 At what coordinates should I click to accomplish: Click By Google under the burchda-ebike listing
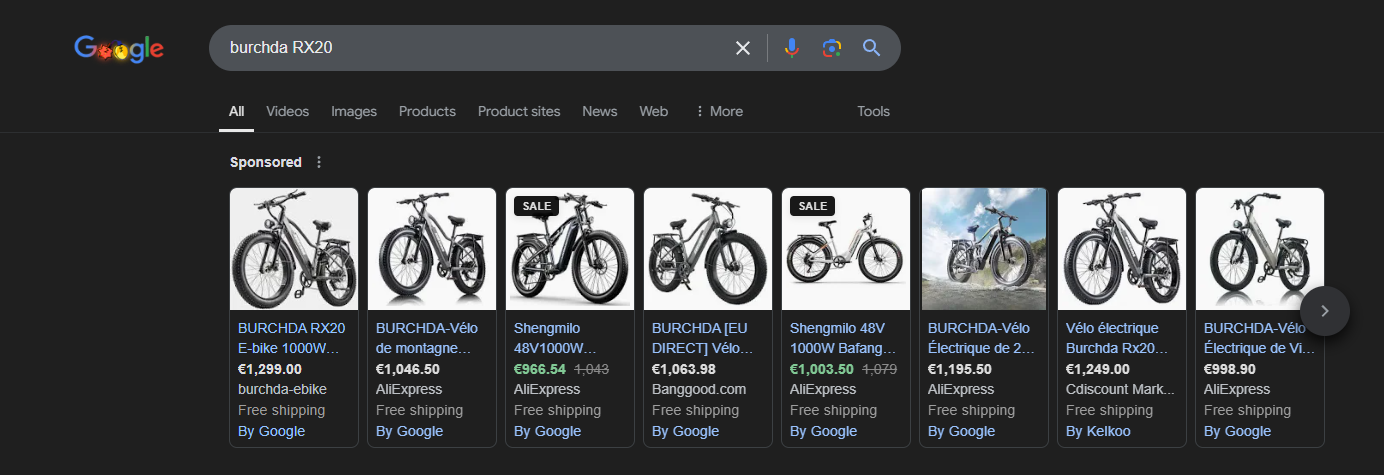(272, 431)
